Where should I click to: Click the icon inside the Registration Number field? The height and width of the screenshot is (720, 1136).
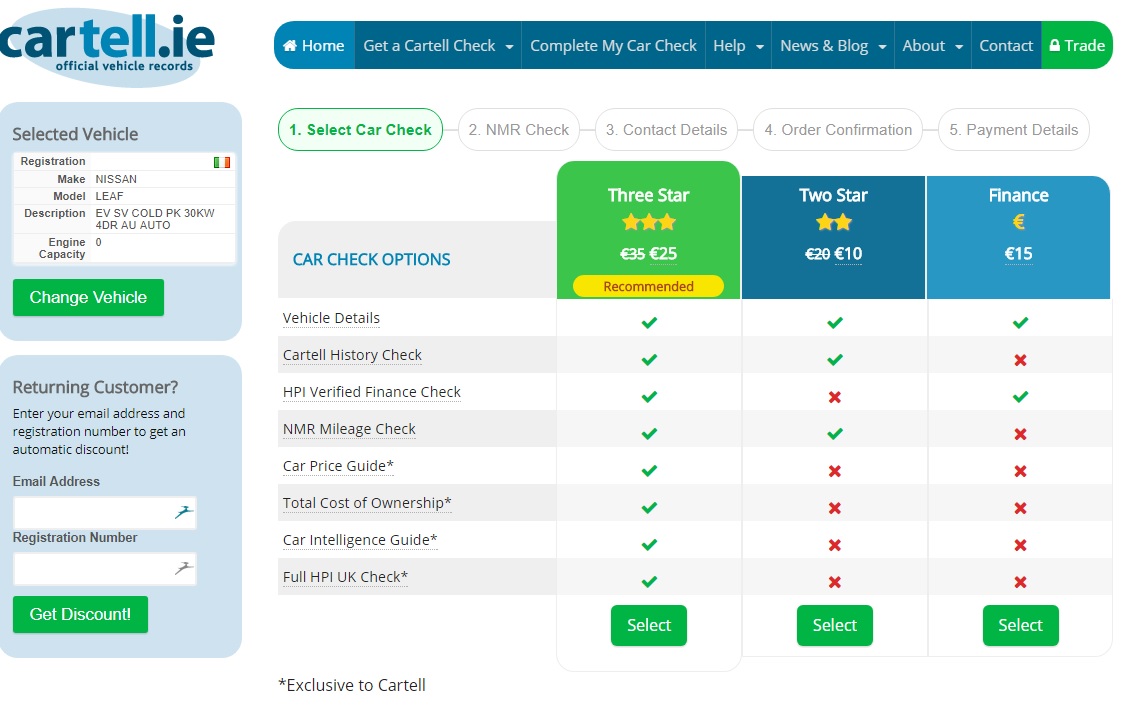point(183,569)
